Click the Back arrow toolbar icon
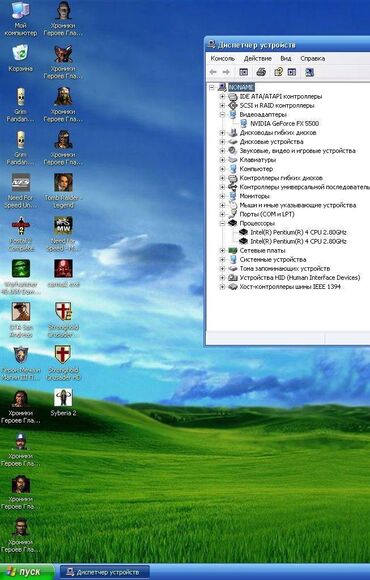Image resolution: width=370 pixels, height=580 pixels. click(213, 72)
